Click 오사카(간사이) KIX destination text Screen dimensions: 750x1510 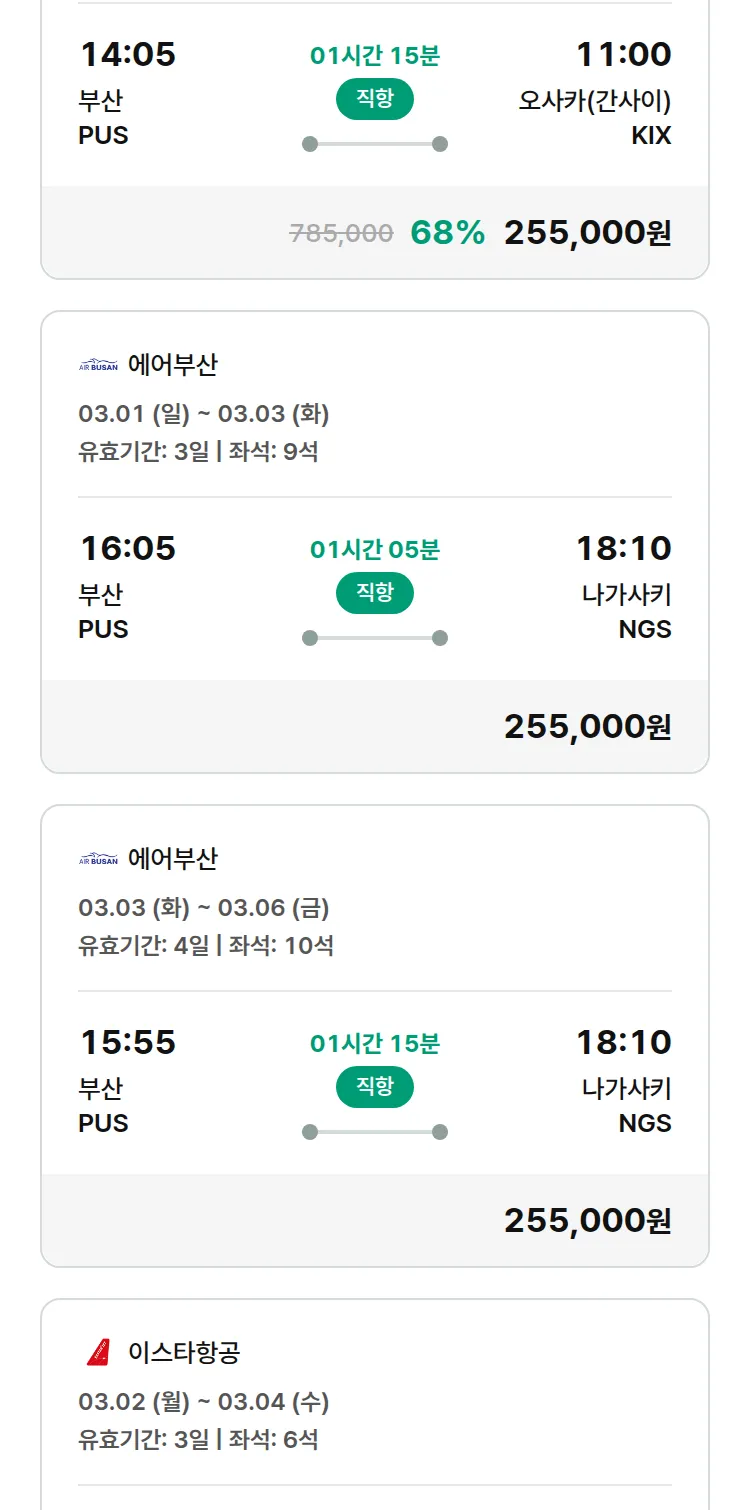click(x=594, y=102)
